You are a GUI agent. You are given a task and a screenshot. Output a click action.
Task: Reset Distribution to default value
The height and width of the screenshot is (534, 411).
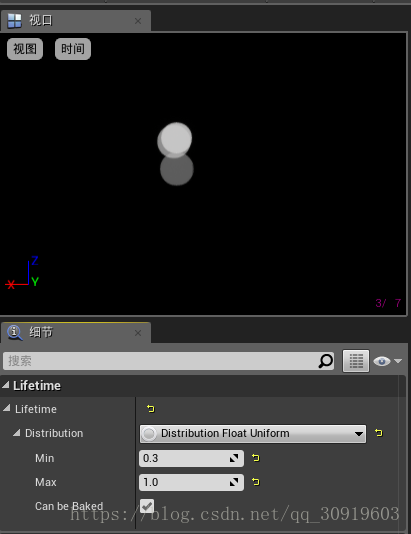(379, 433)
